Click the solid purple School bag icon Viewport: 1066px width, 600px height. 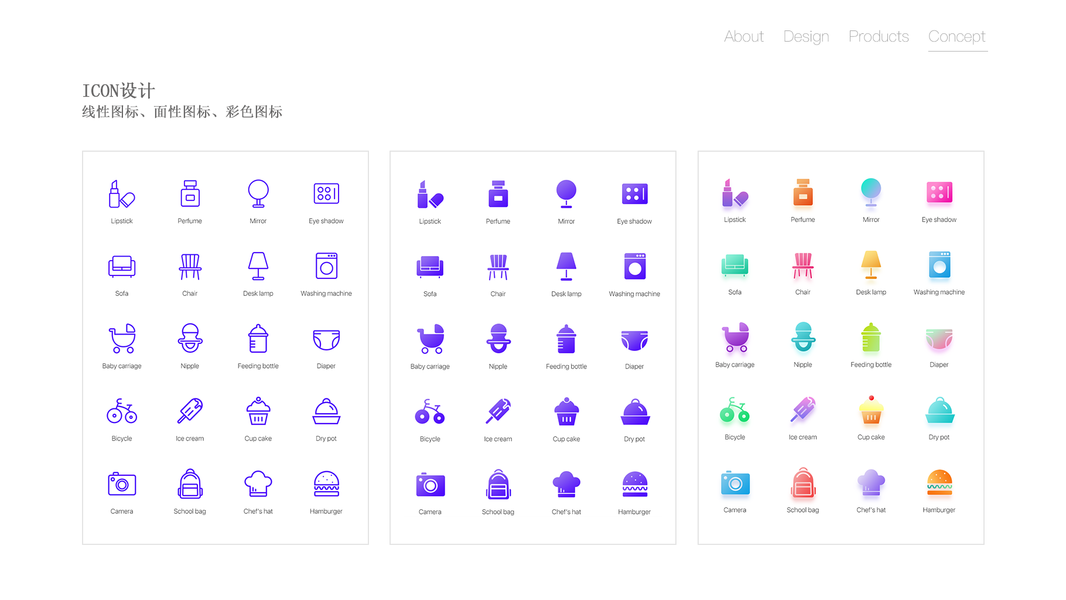click(498, 484)
